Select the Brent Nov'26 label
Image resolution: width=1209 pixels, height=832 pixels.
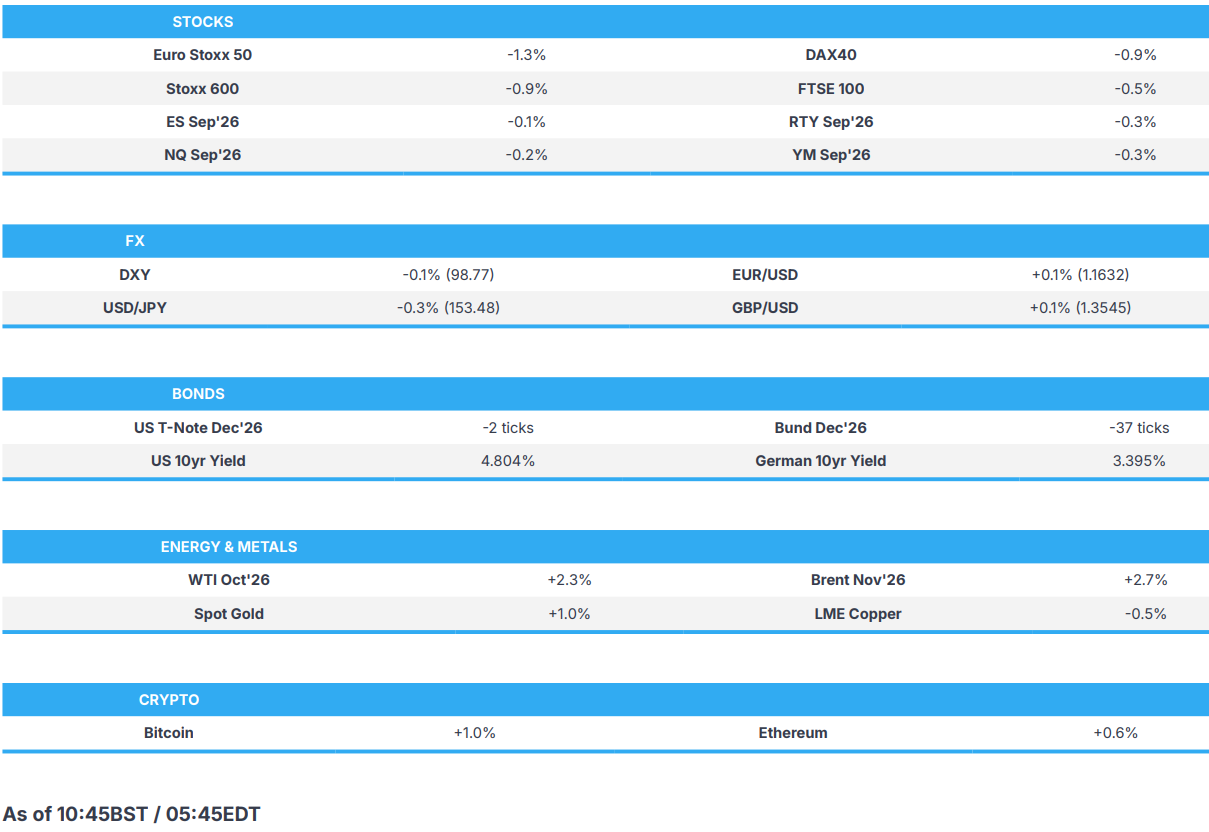(x=858, y=579)
